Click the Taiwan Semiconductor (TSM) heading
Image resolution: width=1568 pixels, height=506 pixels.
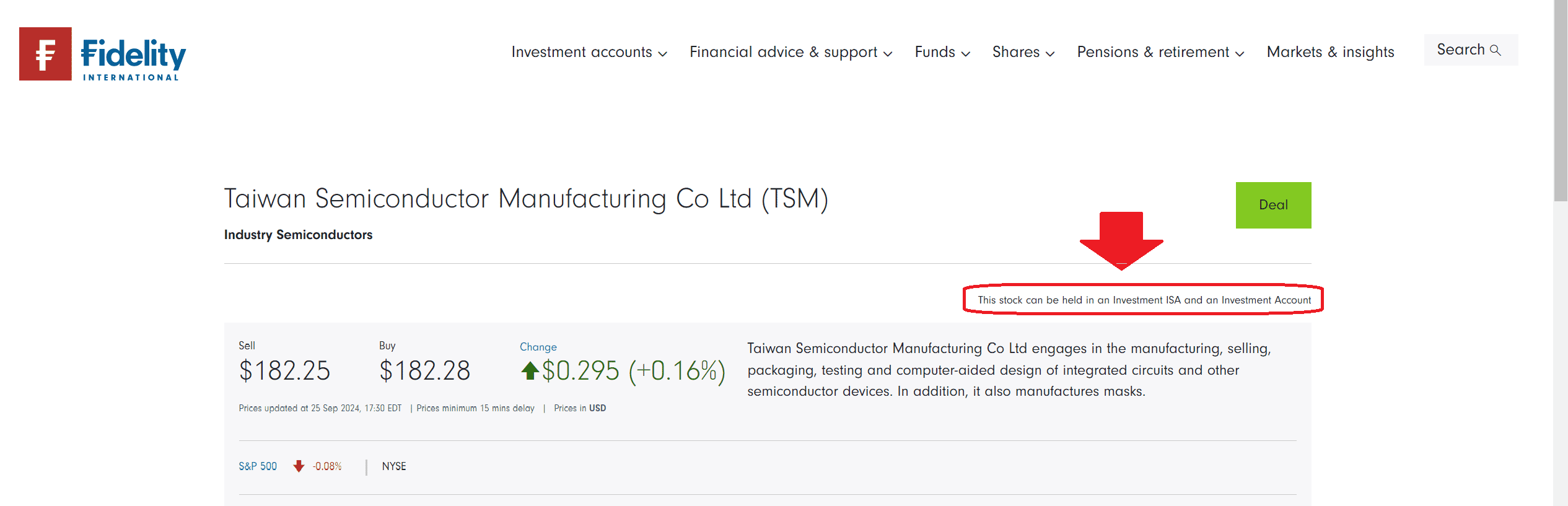(526, 199)
